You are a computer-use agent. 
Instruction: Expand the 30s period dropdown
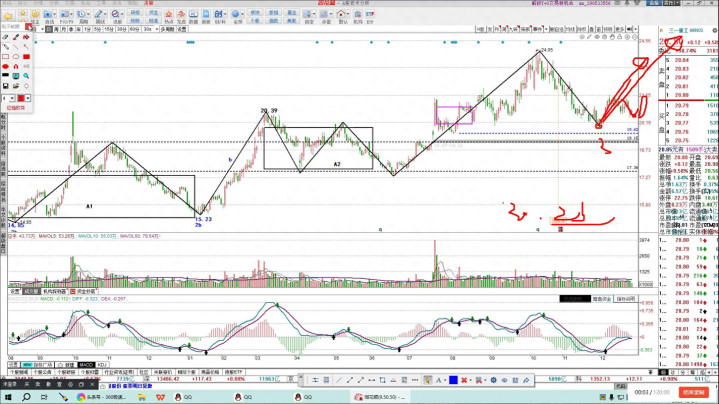[156, 30]
